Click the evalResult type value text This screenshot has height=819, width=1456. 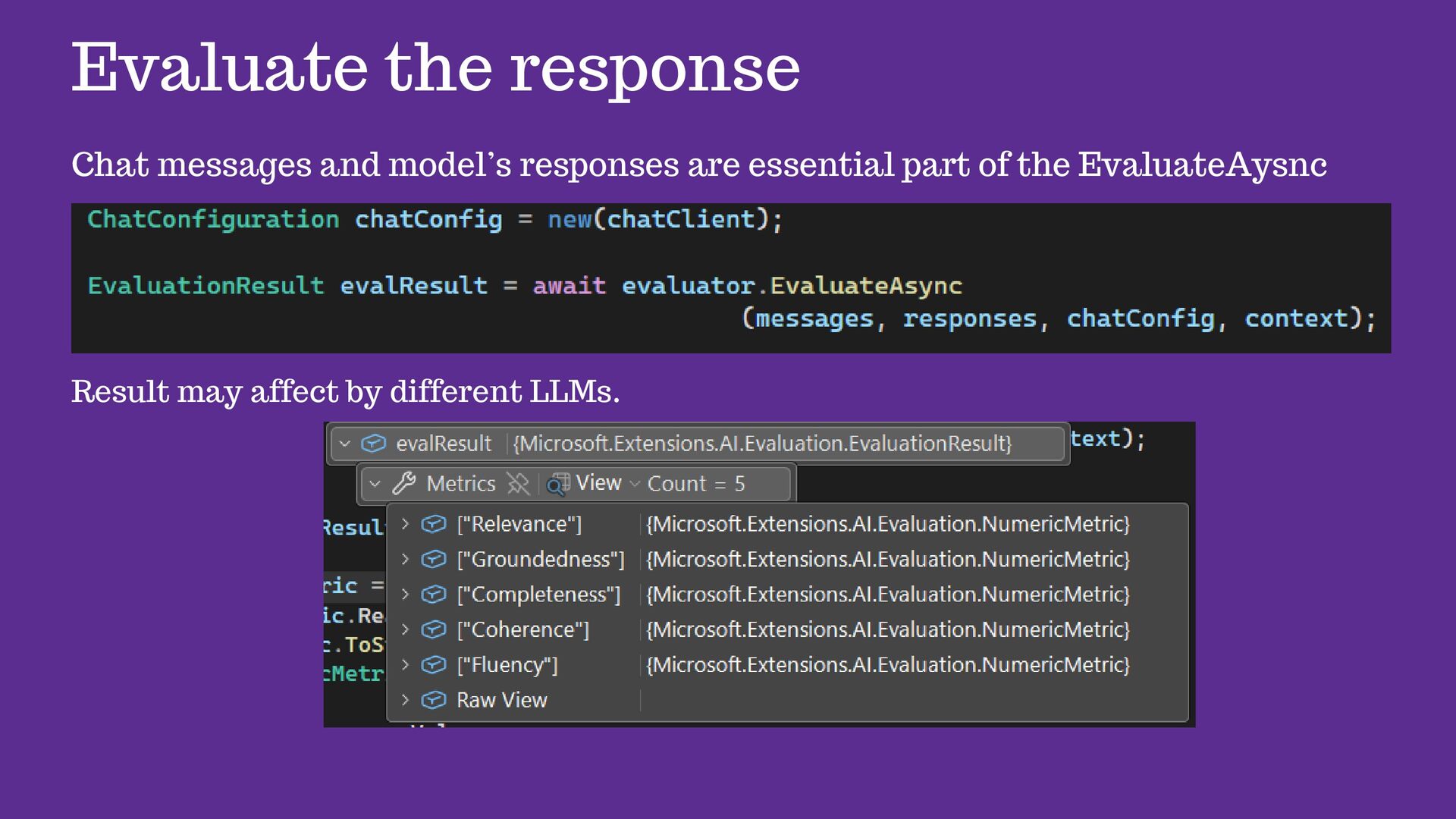[762, 444]
